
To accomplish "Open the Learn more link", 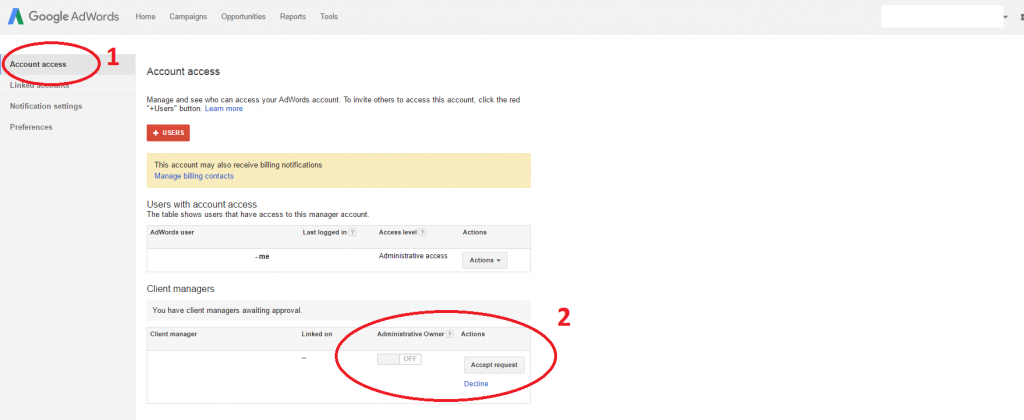I will (x=224, y=108).
